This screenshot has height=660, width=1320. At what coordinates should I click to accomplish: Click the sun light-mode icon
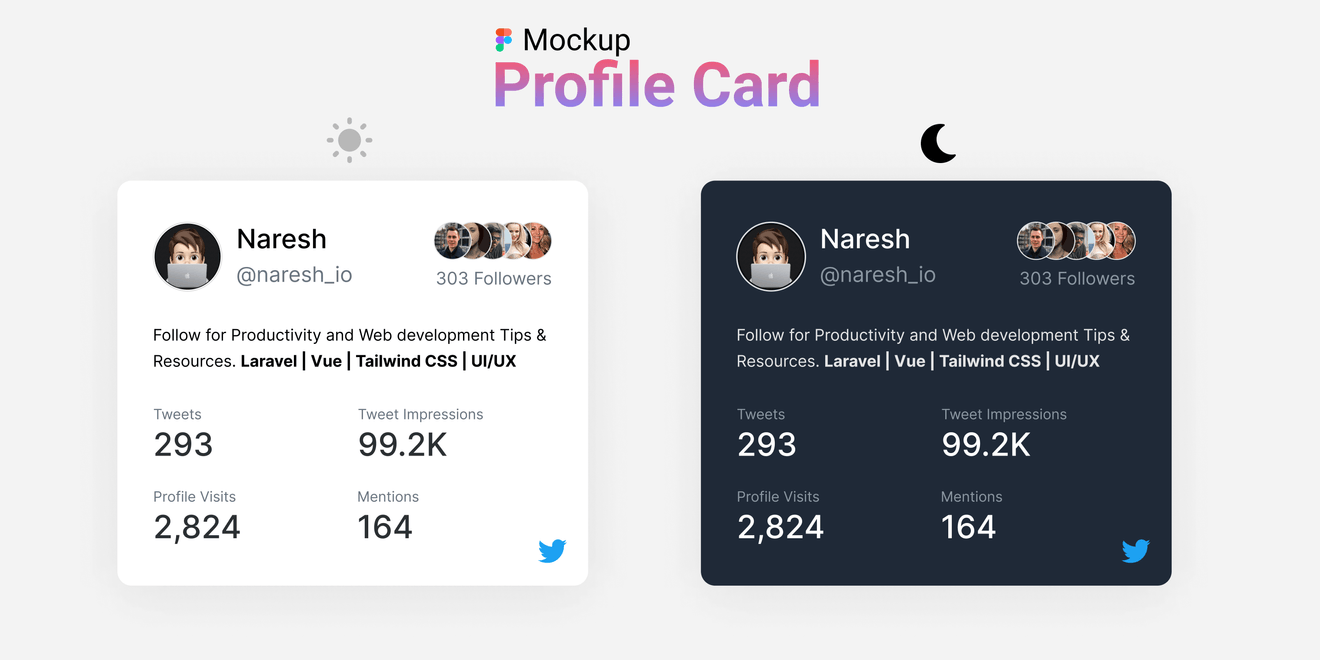point(349,141)
